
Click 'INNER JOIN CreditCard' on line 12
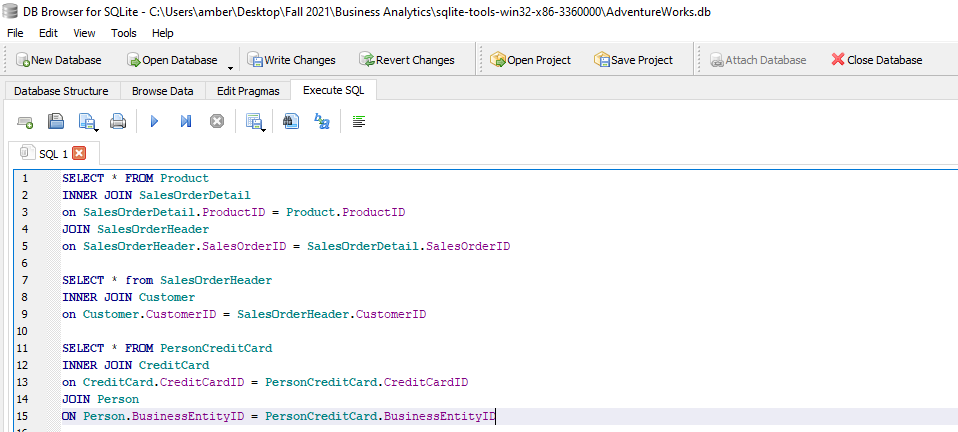135,365
